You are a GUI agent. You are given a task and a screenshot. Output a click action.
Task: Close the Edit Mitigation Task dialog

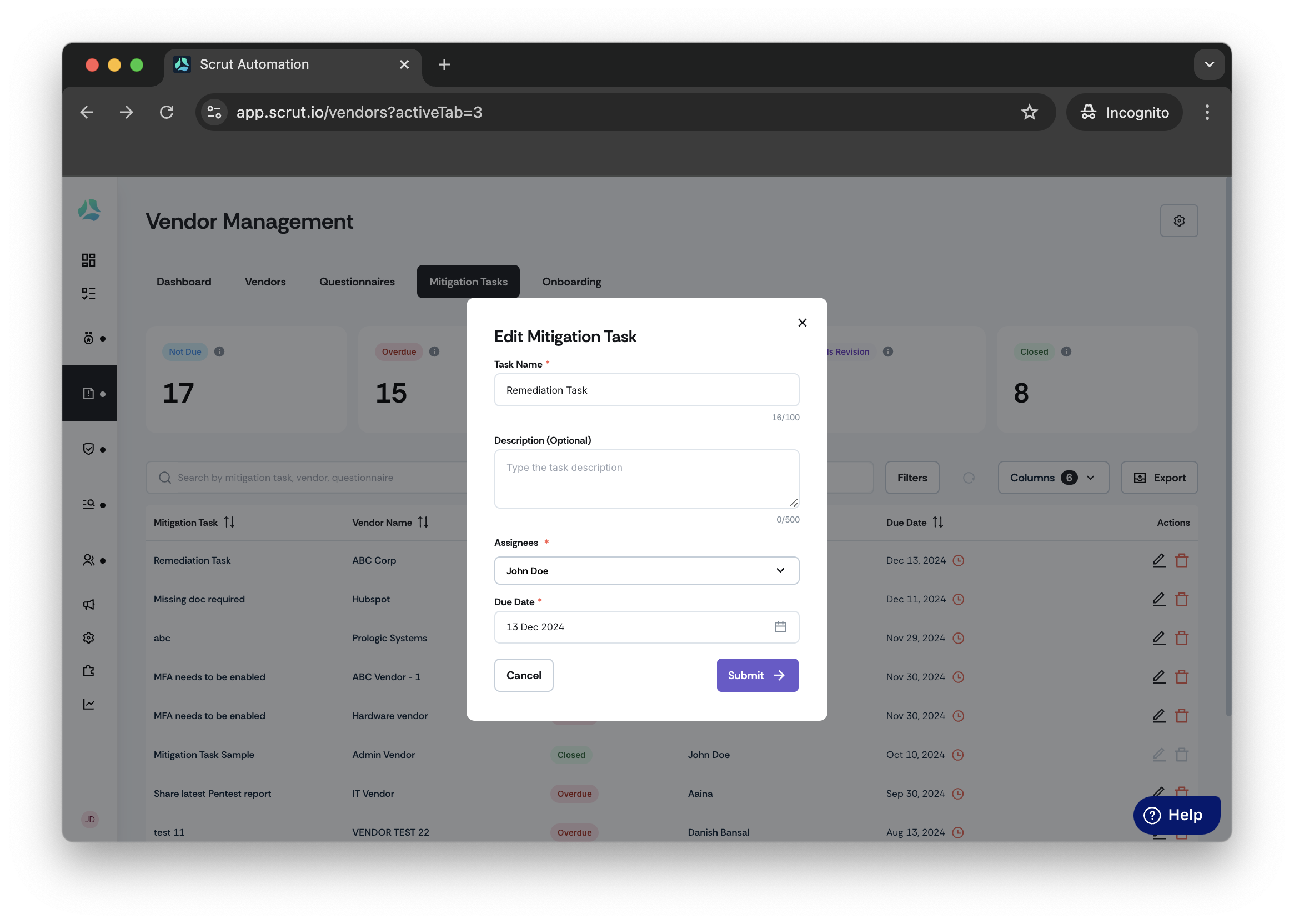(802, 323)
